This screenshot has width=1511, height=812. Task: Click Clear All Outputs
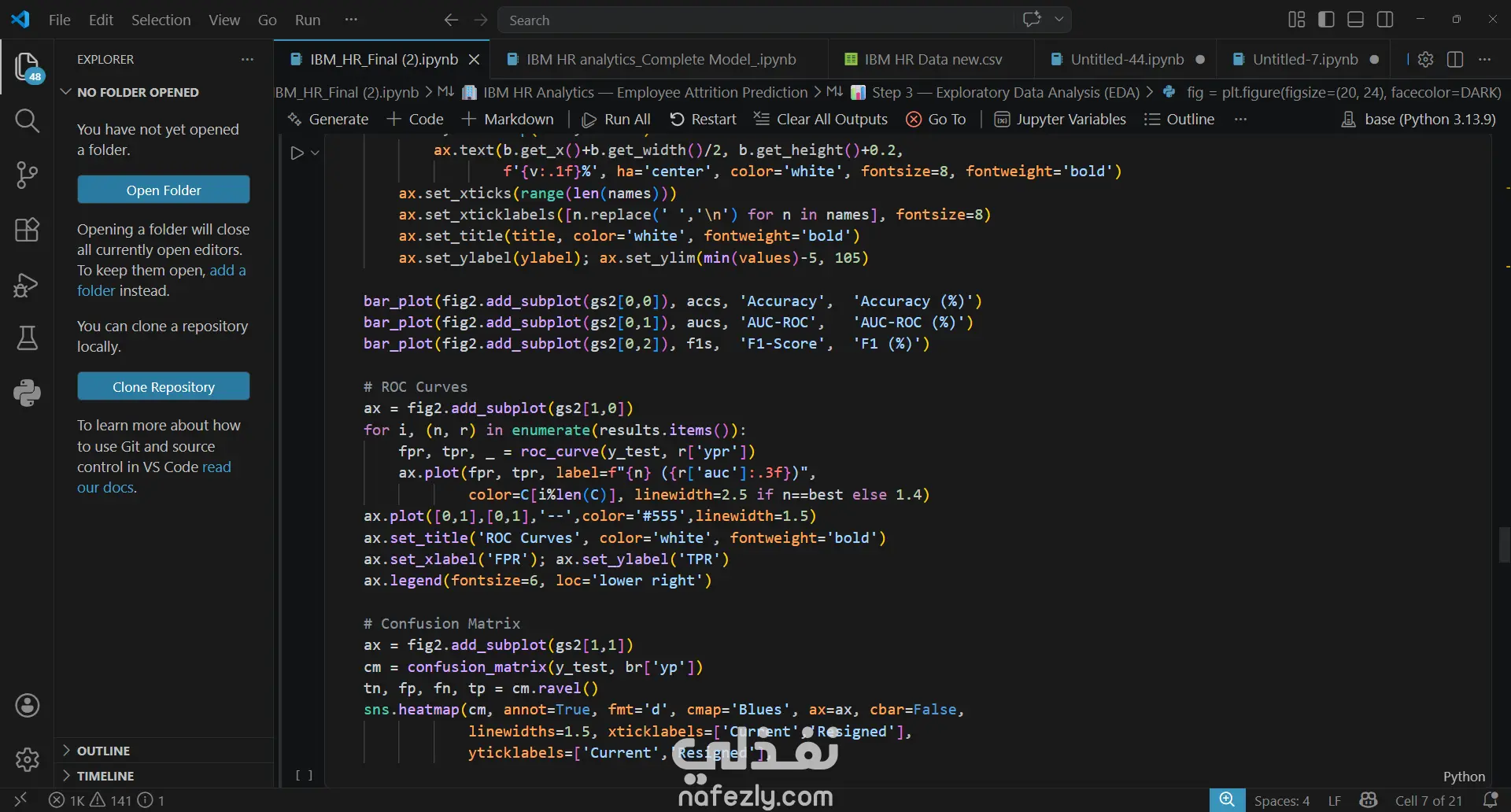click(x=821, y=119)
